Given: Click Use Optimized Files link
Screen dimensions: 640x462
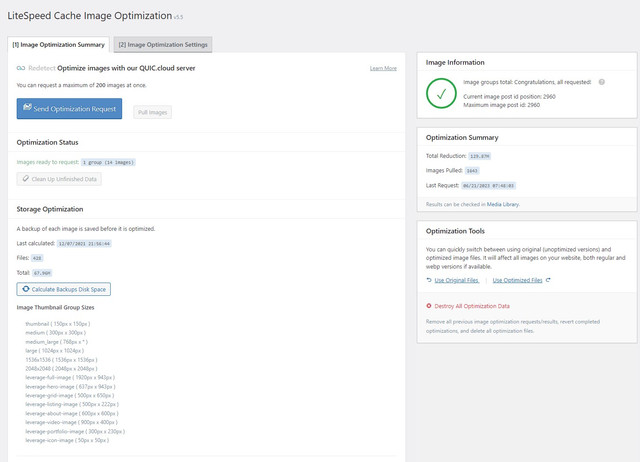Looking at the screenshot, I should pyautogui.click(x=517, y=280).
